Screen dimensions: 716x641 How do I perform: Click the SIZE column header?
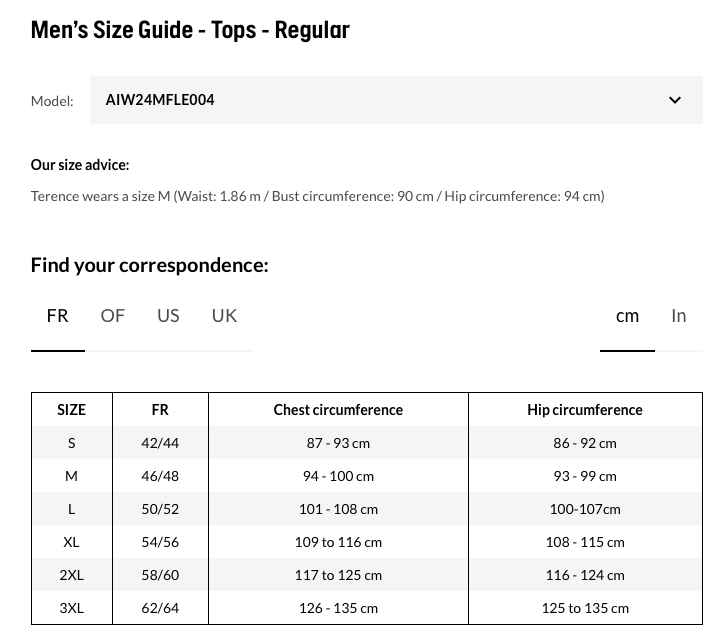72,410
